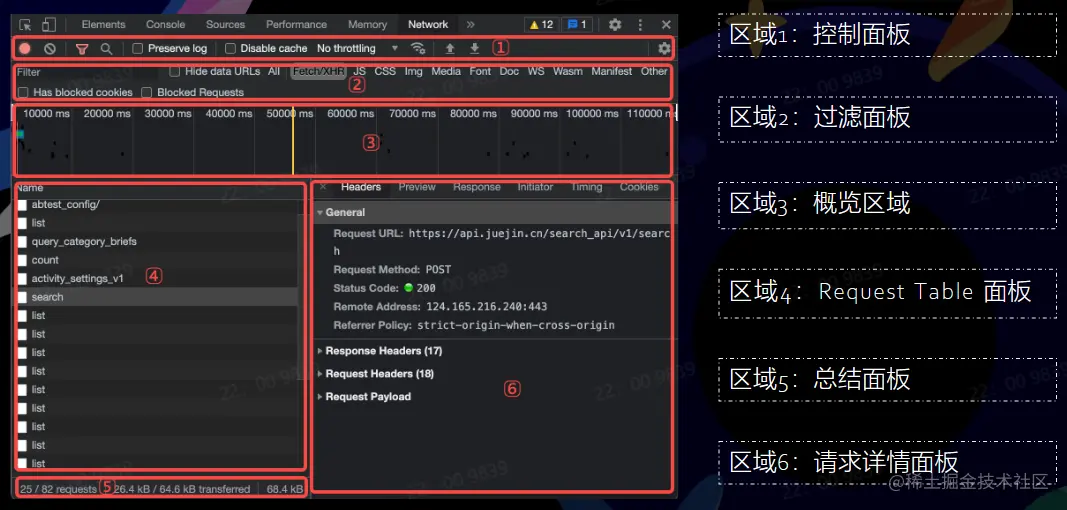Filter requests by JS
This screenshot has height=510, width=1067.
click(x=359, y=71)
